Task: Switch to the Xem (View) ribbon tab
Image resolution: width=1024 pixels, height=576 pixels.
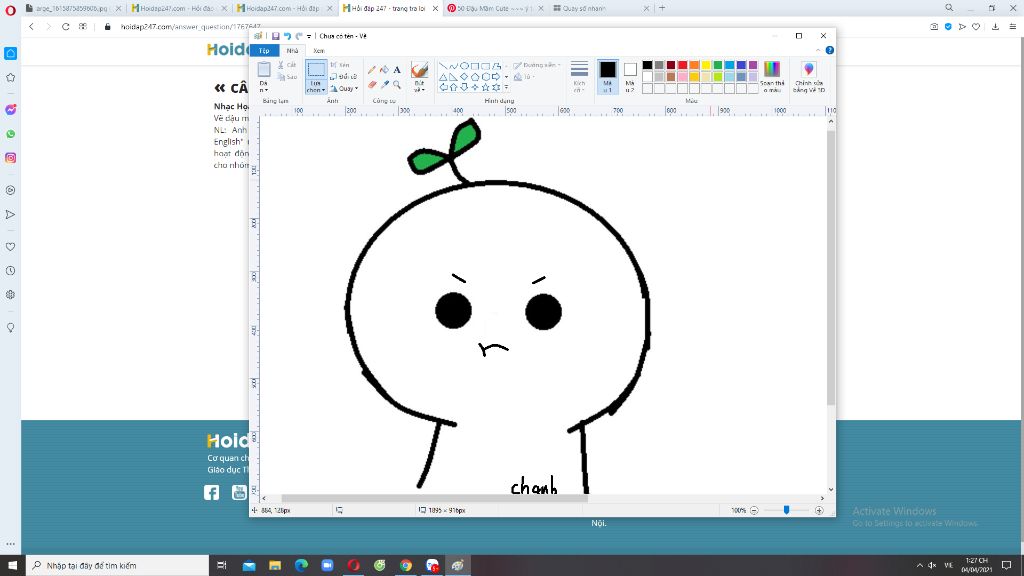Action: 319,50
